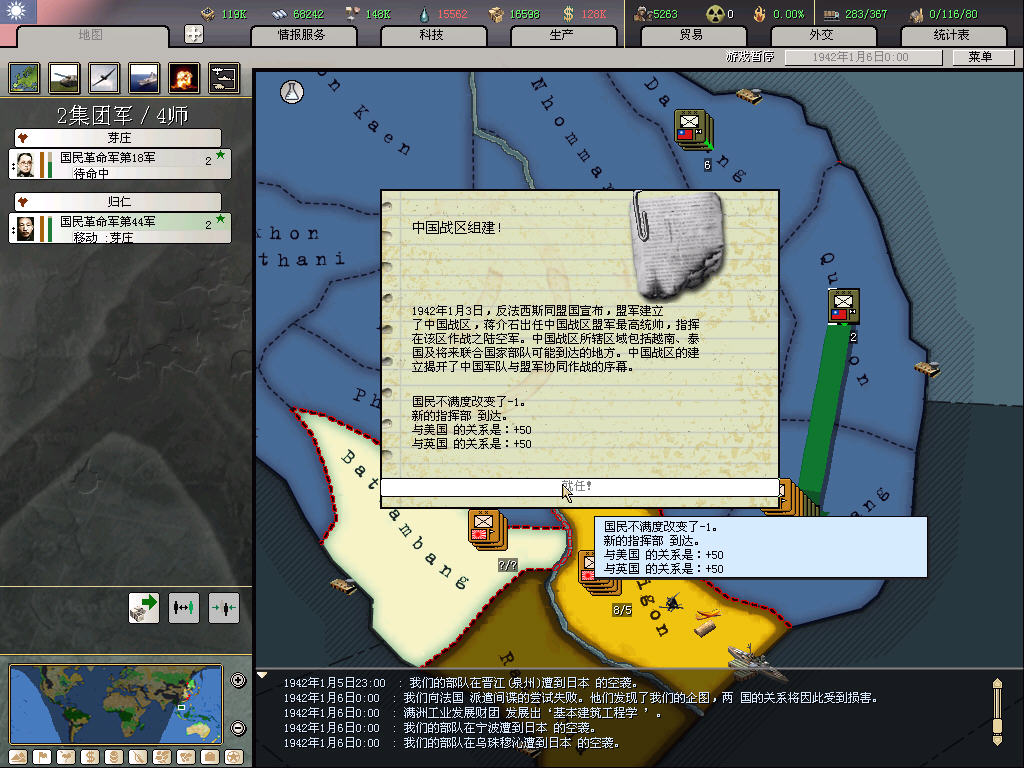Click the world minimap

coord(116,704)
